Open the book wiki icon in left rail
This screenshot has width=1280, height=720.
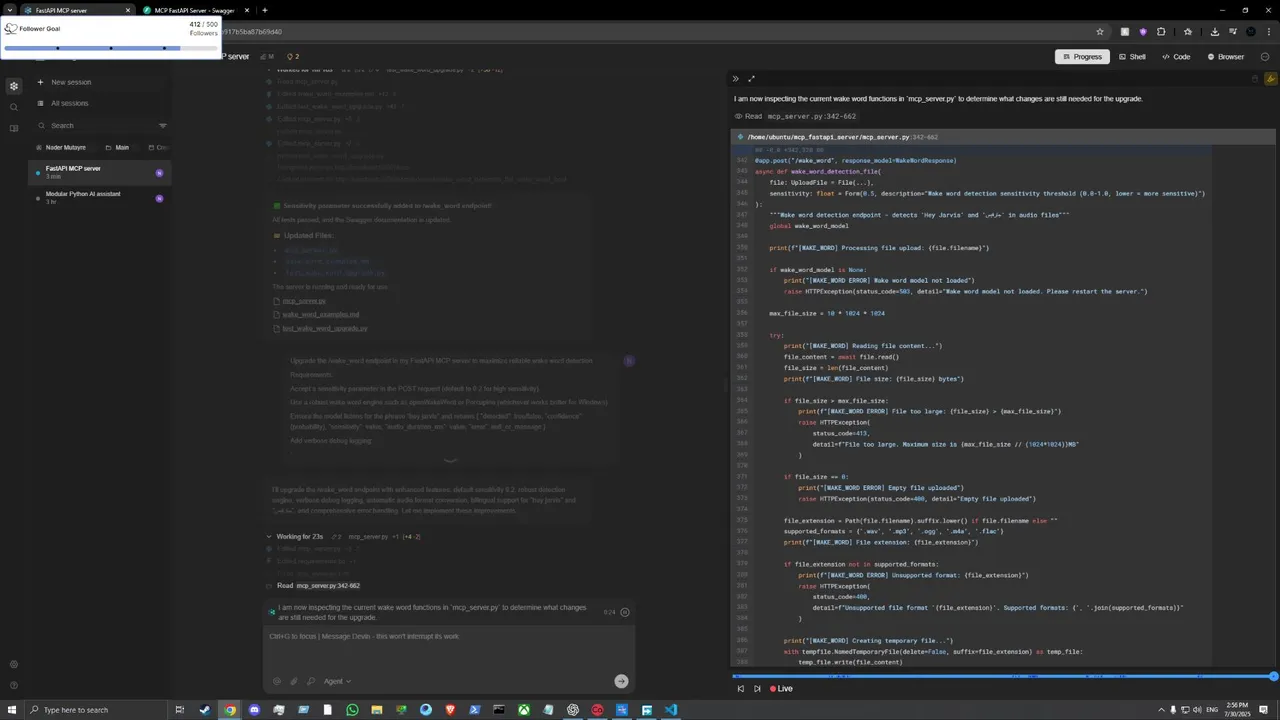coord(13,128)
